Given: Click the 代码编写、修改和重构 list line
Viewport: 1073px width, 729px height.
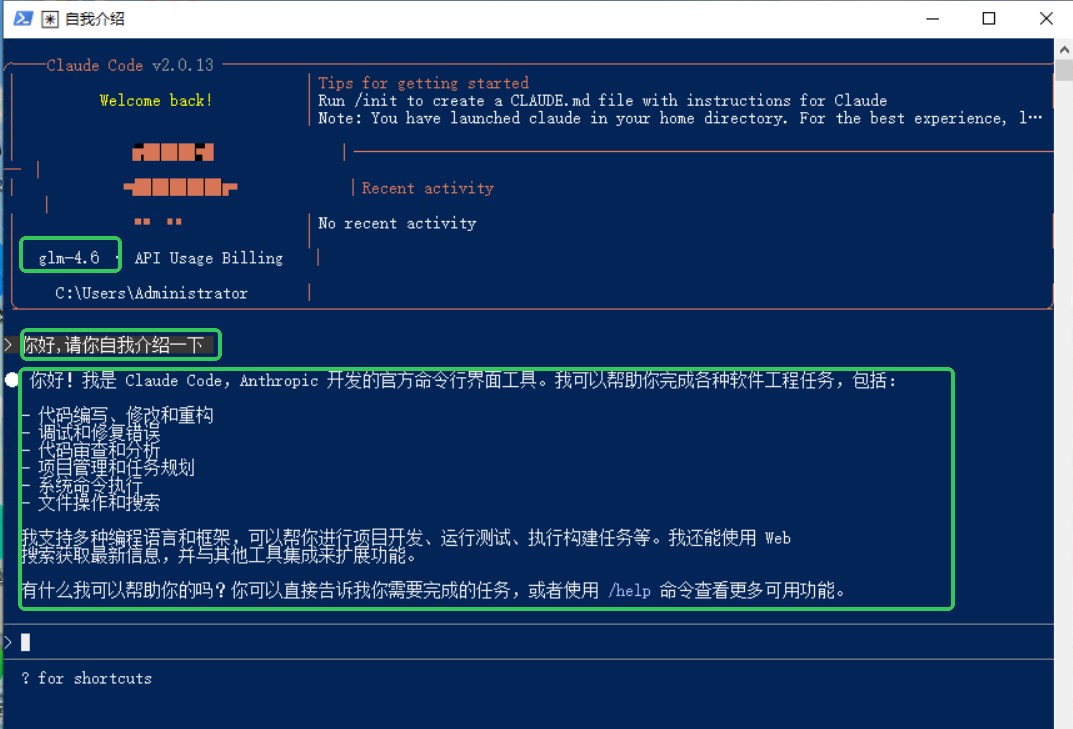Looking at the screenshot, I should (118, 415).
